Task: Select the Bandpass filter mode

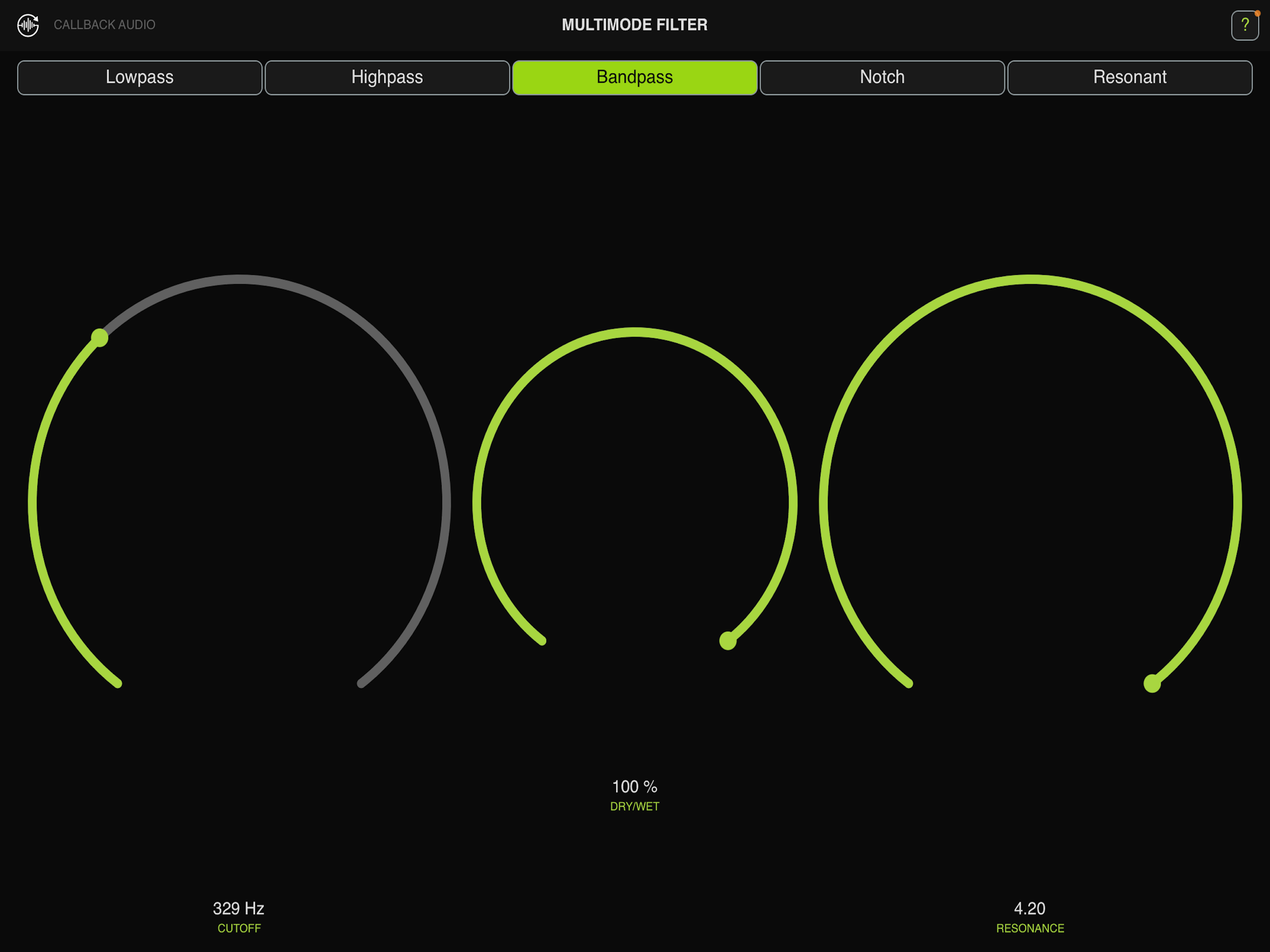Action: (635, 77)
